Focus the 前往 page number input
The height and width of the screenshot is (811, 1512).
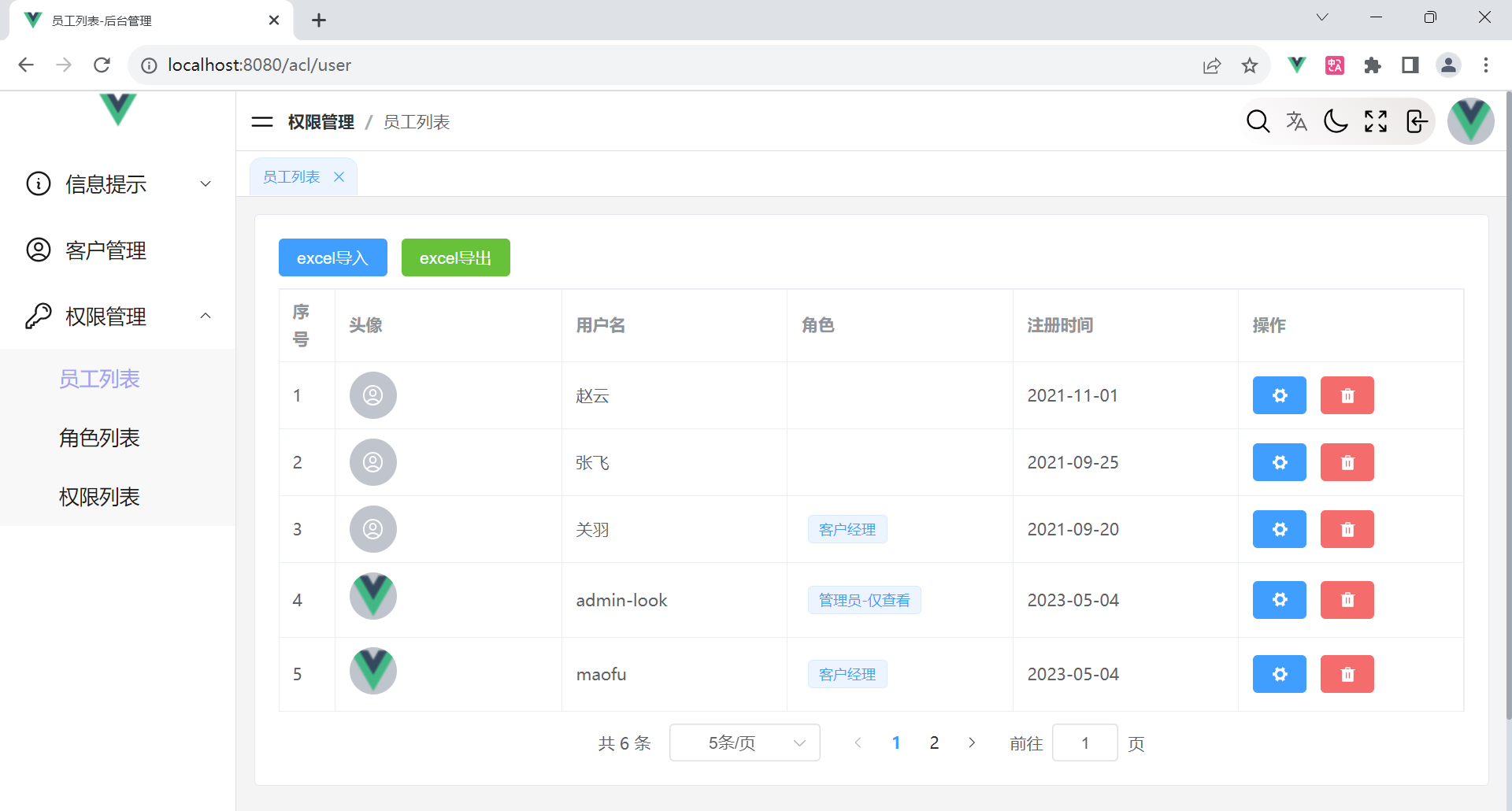coord(1085,742)
